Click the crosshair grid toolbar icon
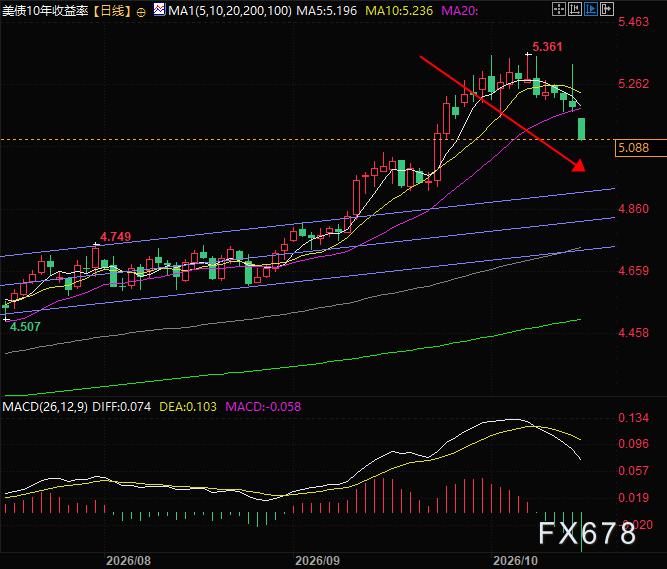This screenshot has width=667, height=569. (559, 9)
